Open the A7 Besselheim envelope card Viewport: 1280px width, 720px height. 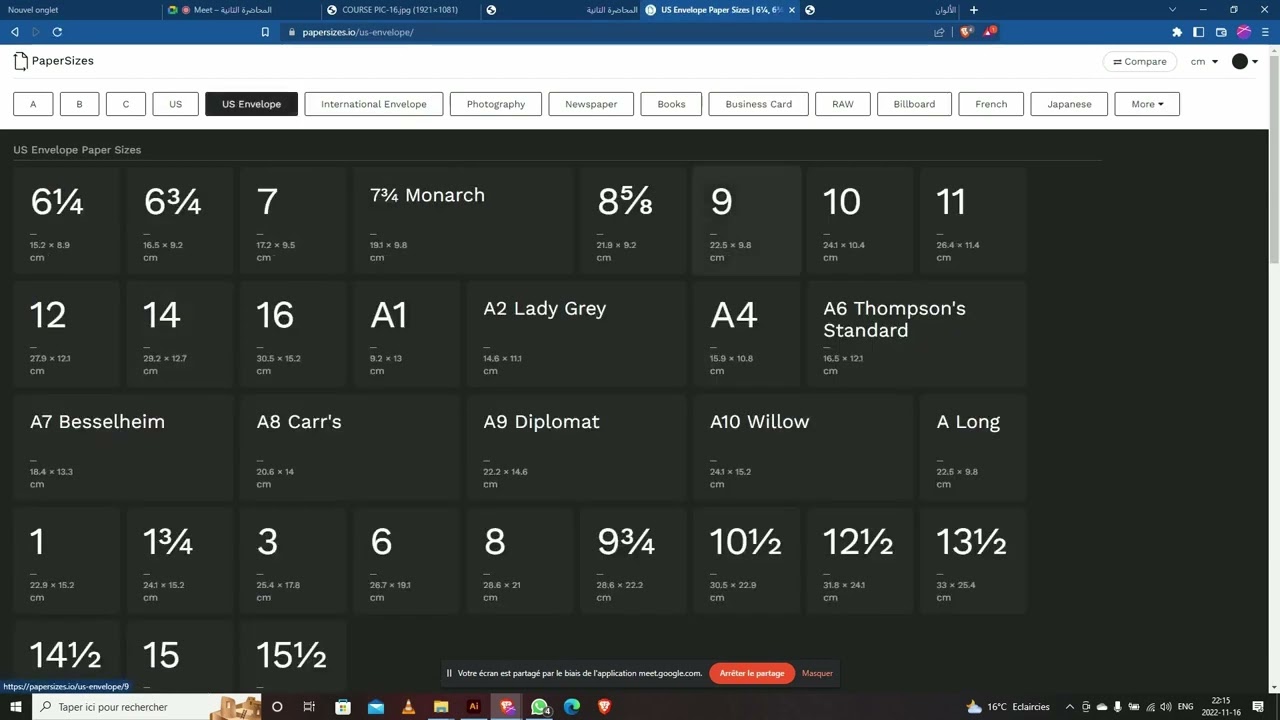coord(123,446)
